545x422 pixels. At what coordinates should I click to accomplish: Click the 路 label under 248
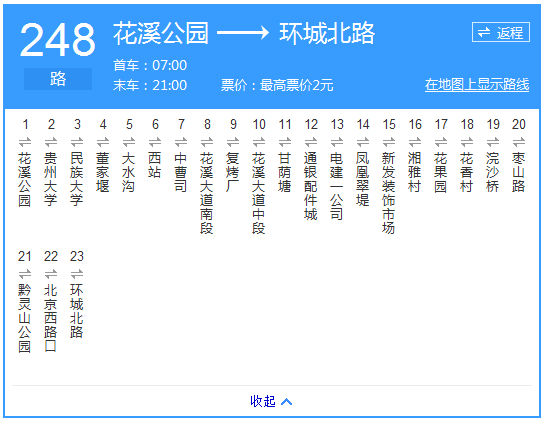58,79
